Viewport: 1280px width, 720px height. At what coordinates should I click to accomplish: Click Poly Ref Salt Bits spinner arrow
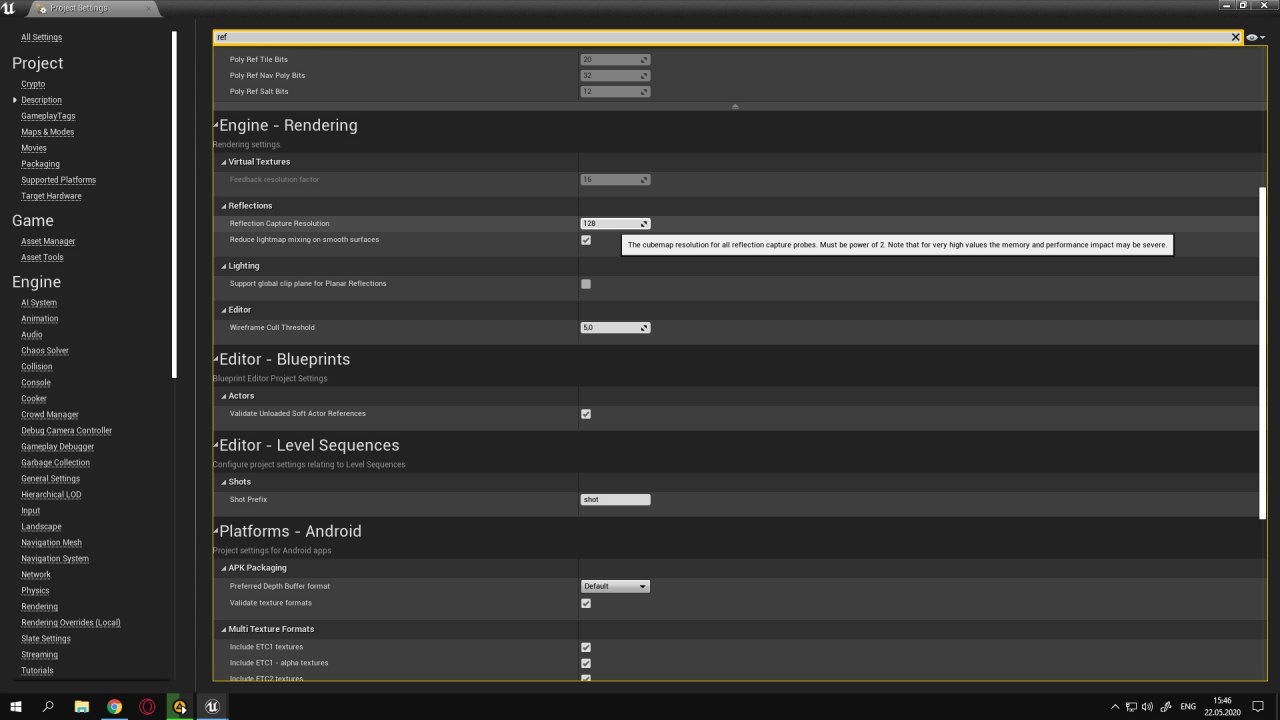[644, 92]
